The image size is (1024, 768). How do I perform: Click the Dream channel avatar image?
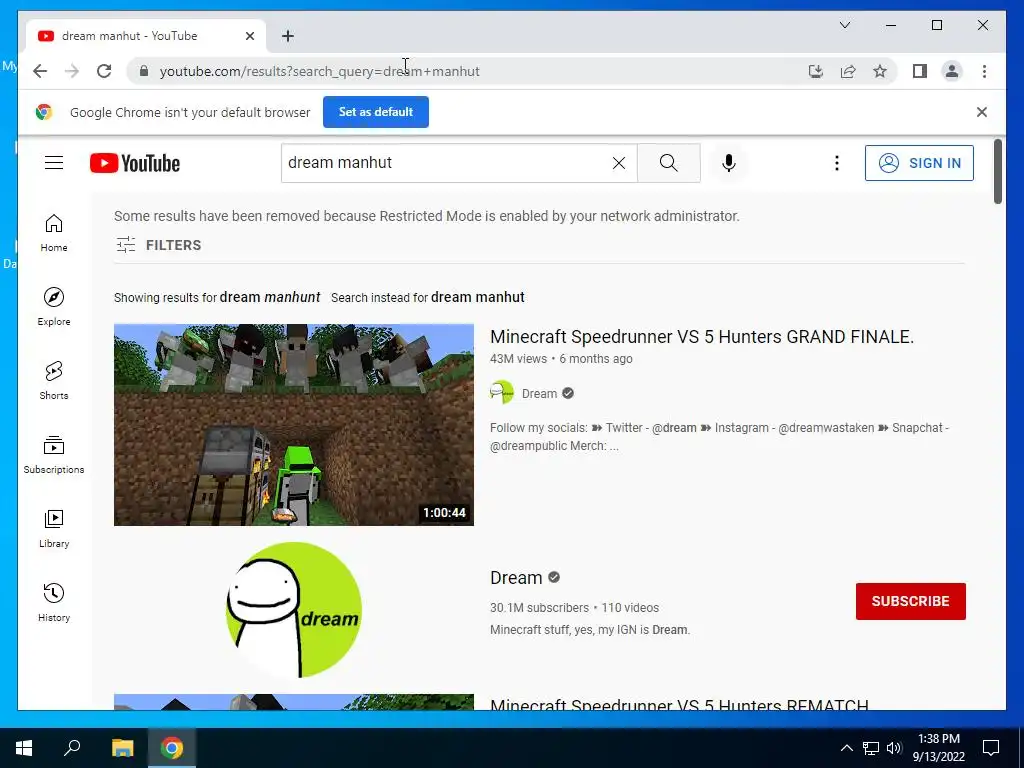[x=294, y=610]
